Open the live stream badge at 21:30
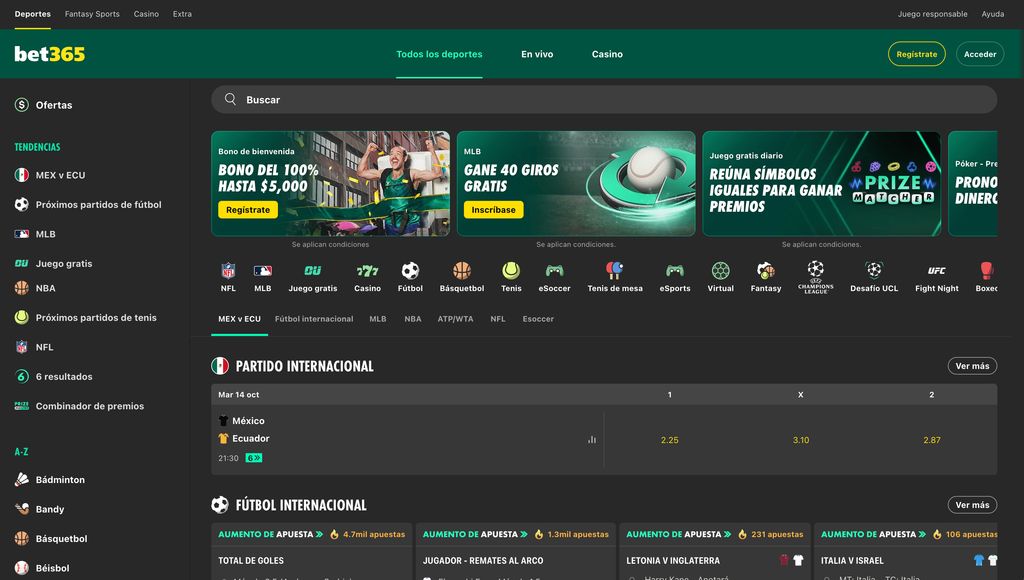 click(253, 458)
